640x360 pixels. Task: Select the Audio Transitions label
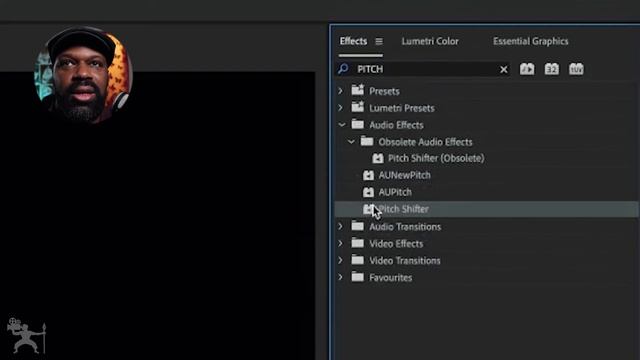tap(405, 227)
